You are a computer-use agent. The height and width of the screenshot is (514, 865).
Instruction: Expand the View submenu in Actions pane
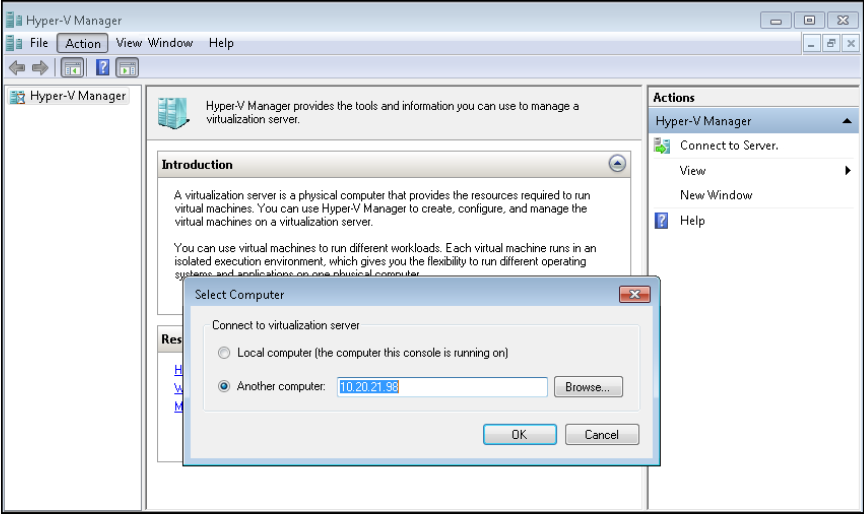[847, 171]
